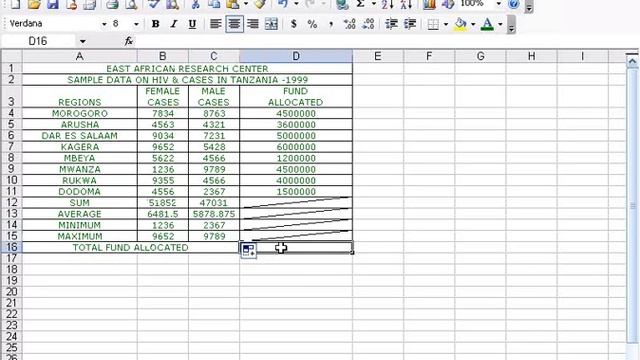
Task: Save the workbook with the floppy disk icon
Action: (53, 4)
